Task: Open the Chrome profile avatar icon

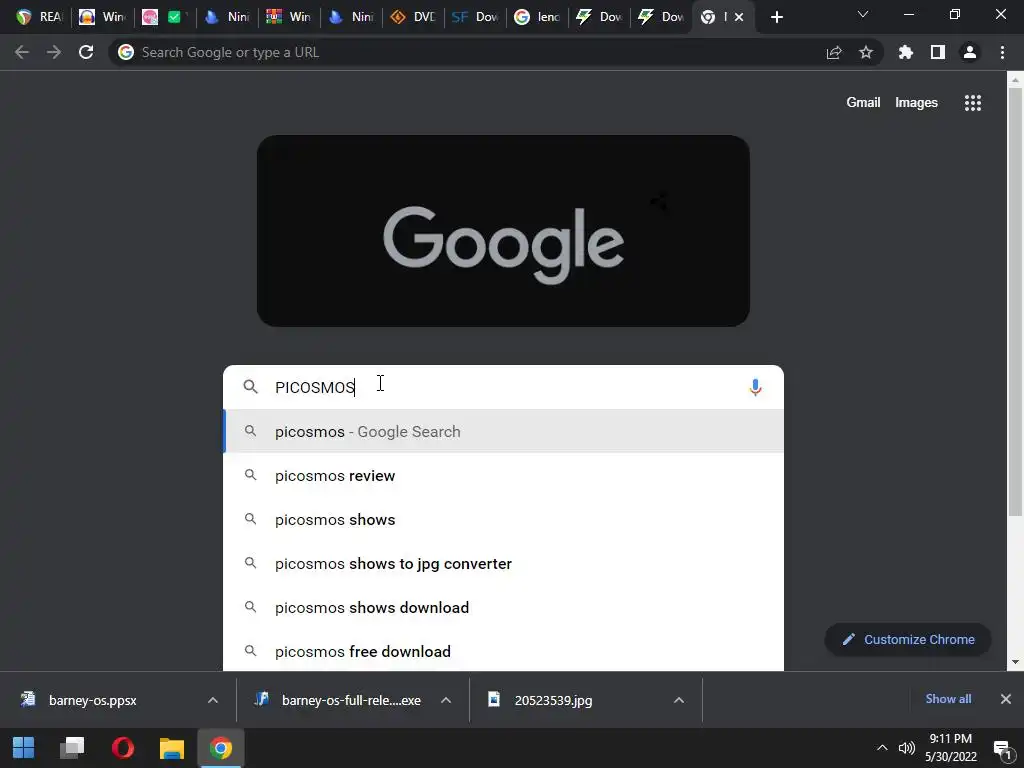Action: click(970, 52)
